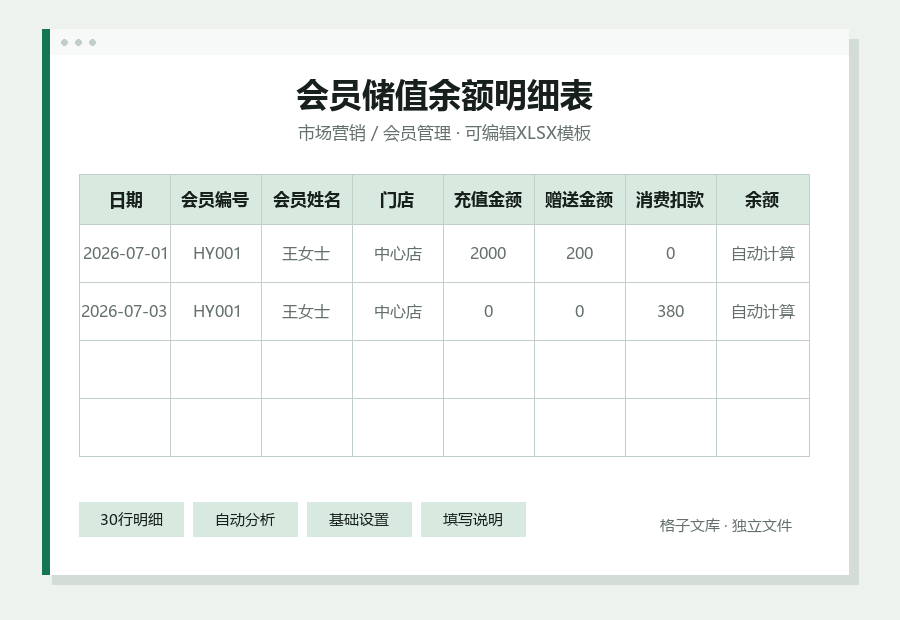Screen dimensions: 900x620
Task: Click the 2000 recharge amount cell
Action: coord(488,253)
